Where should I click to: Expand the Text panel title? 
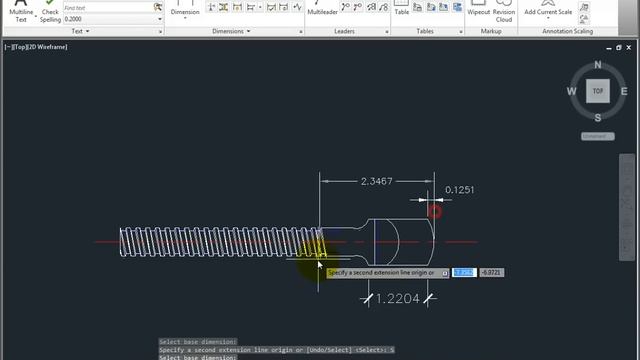click(x=80, y=31)
